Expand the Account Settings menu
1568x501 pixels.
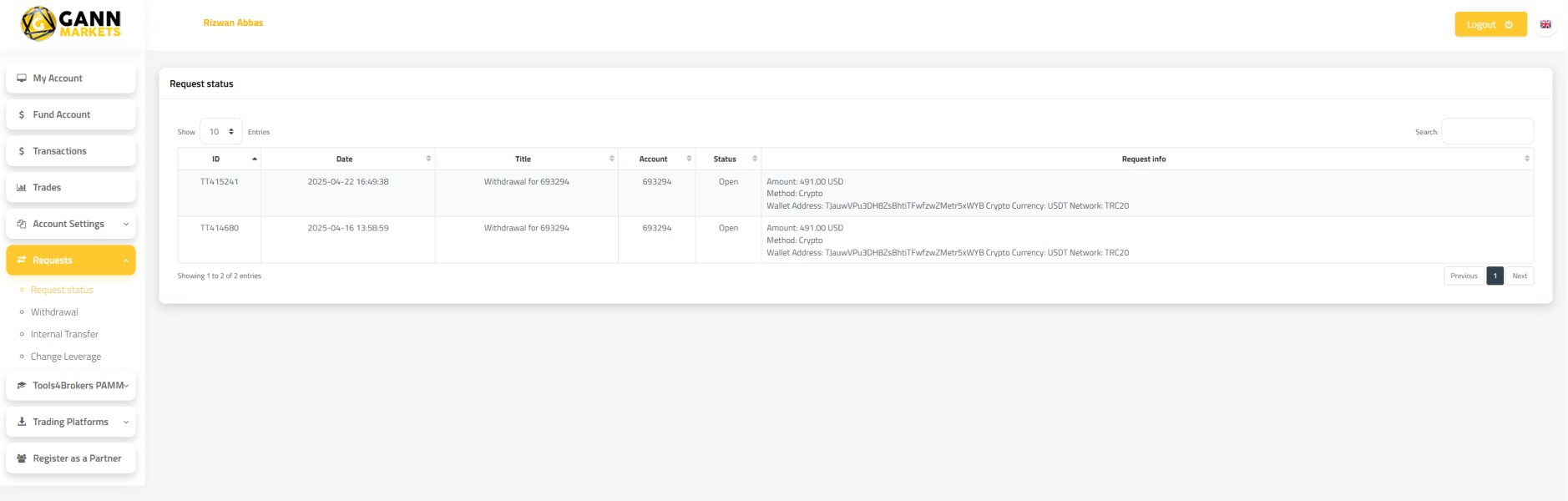[71, 224]
